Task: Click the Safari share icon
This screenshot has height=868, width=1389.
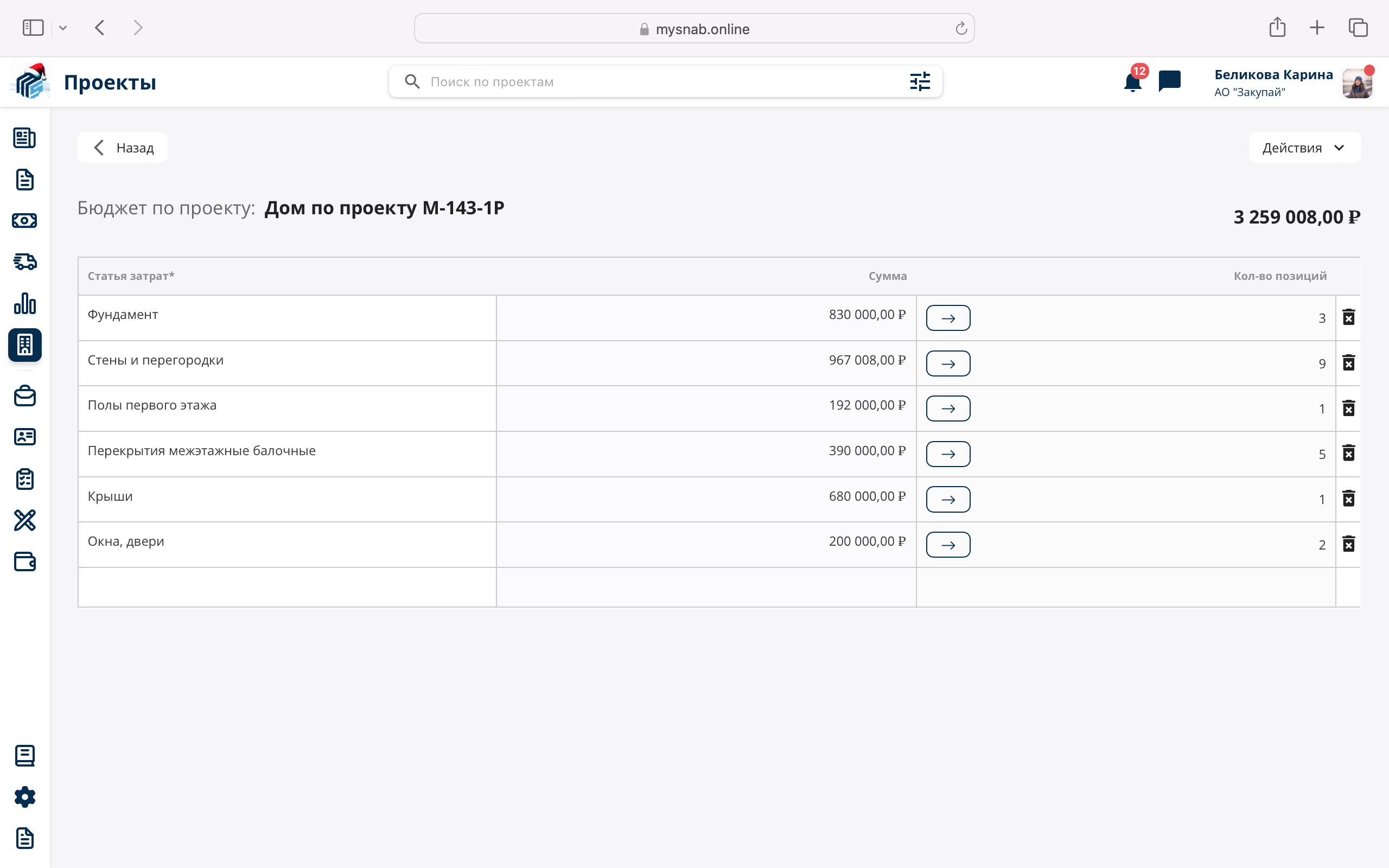Action: [1277, 28]
